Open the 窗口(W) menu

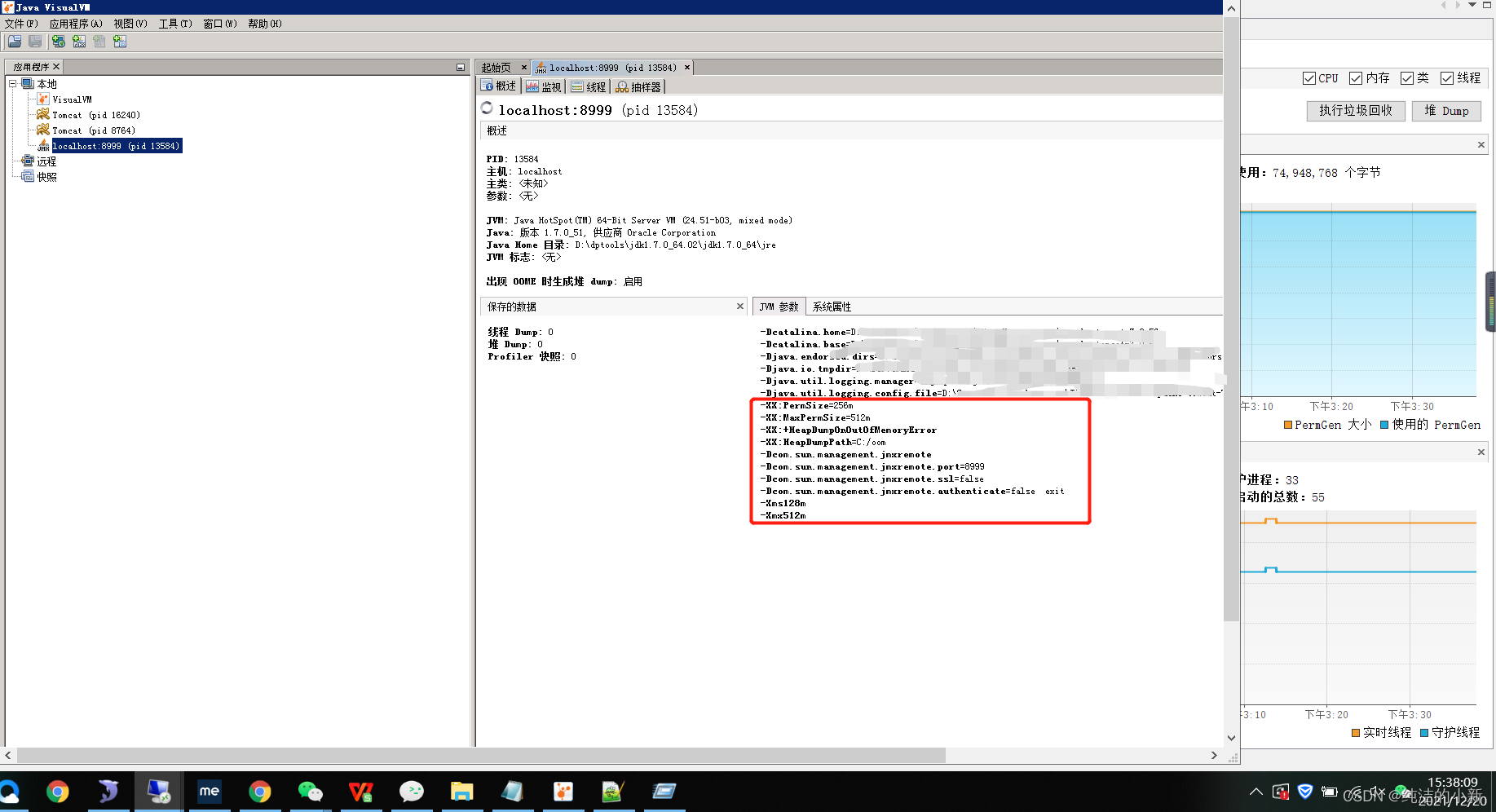pos(220,24)
